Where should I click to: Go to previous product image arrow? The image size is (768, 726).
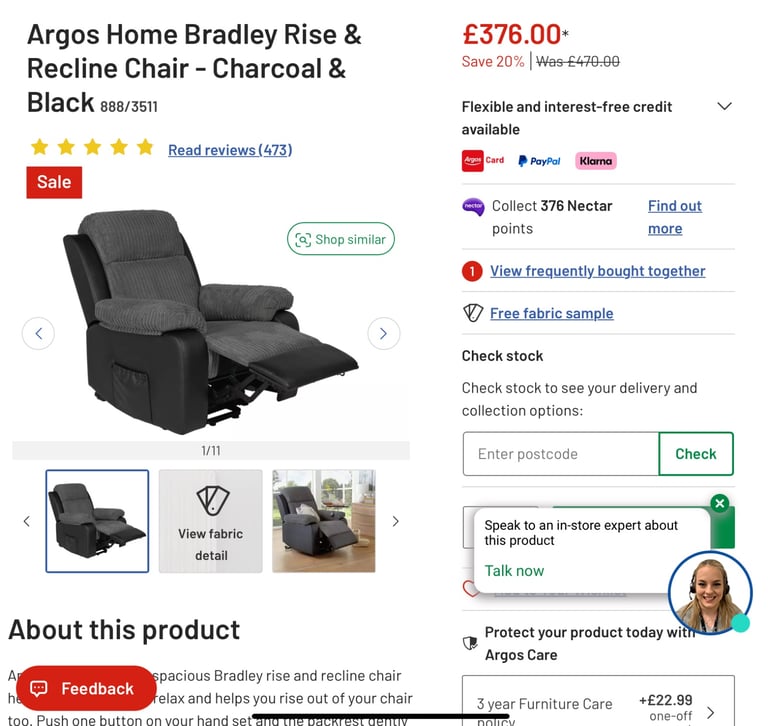click(x=38, y=334)
